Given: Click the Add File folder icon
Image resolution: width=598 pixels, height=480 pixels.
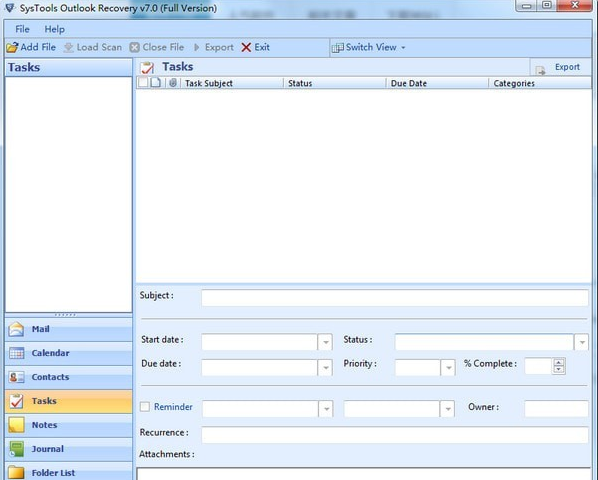Looking at the screenshot, I should (12, 47).
